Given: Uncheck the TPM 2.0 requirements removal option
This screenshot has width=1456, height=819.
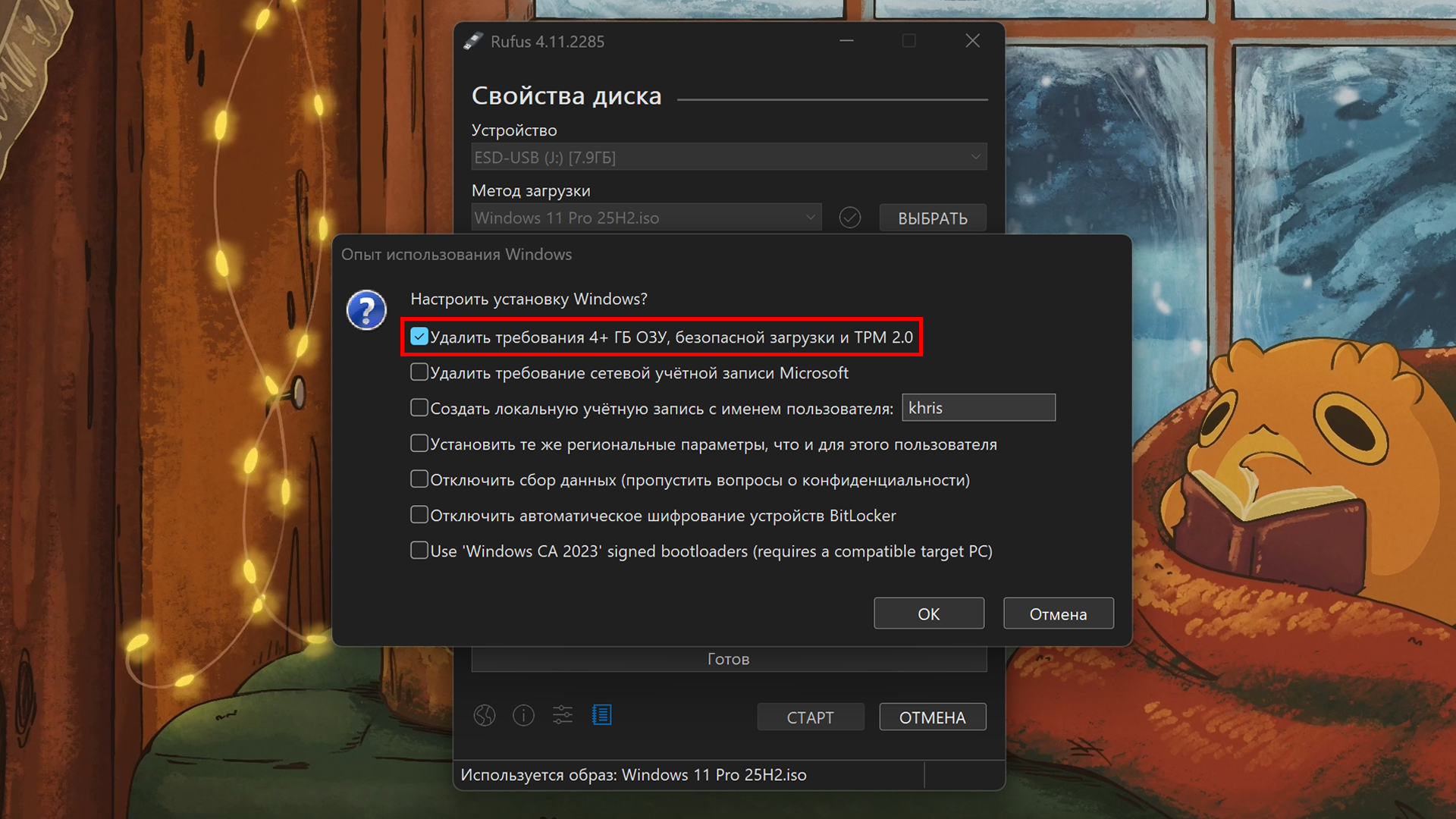Looking at the screenshot, I should (x=419, y=337).
